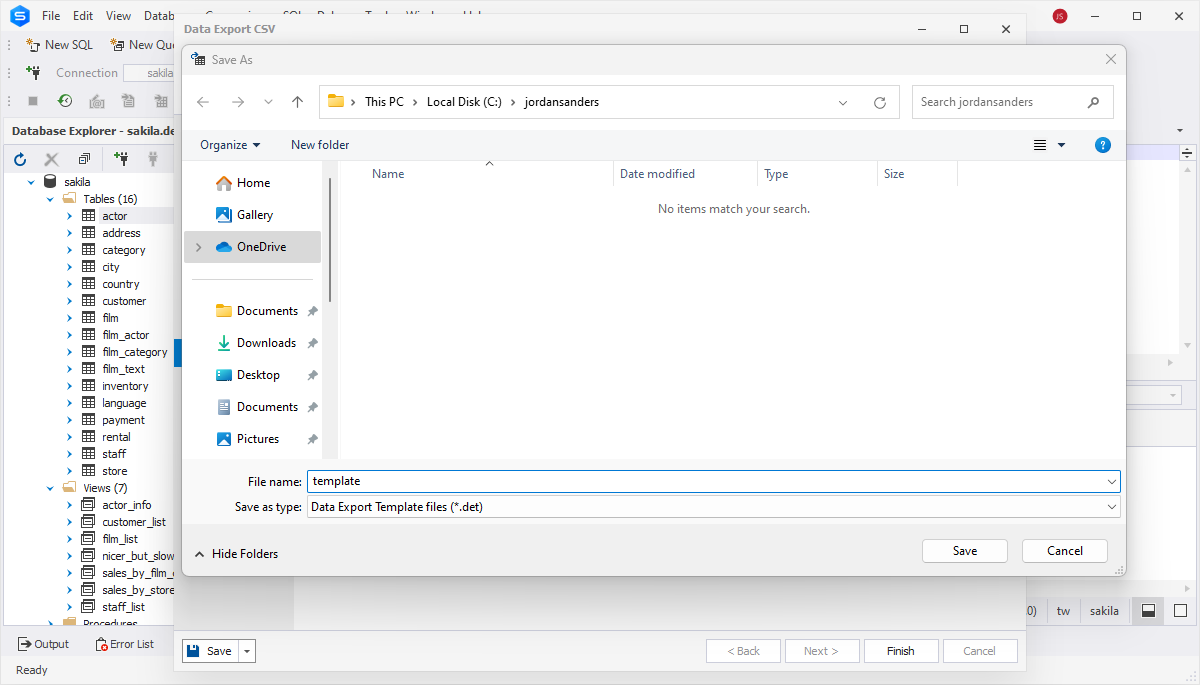
Task: Click the Up one level arrow
Action: 297,102
